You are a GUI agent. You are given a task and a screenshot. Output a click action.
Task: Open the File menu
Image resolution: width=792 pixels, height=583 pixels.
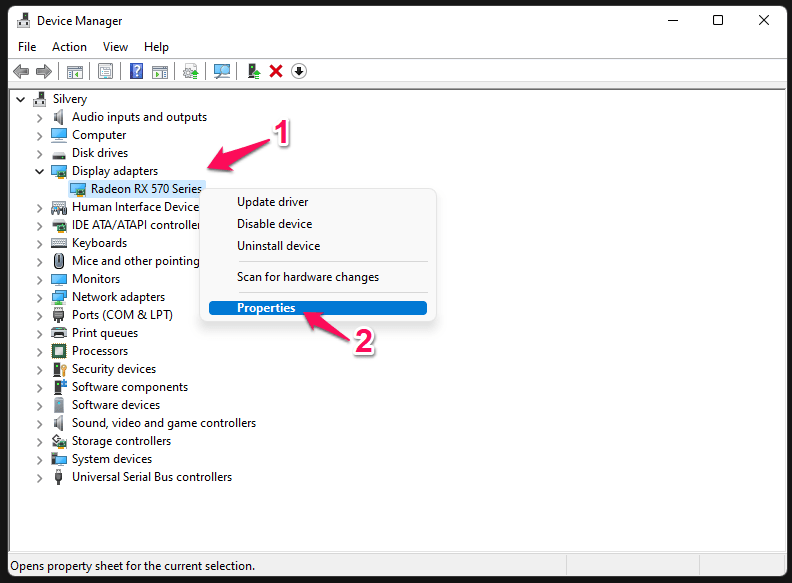(x=27, y=47)
